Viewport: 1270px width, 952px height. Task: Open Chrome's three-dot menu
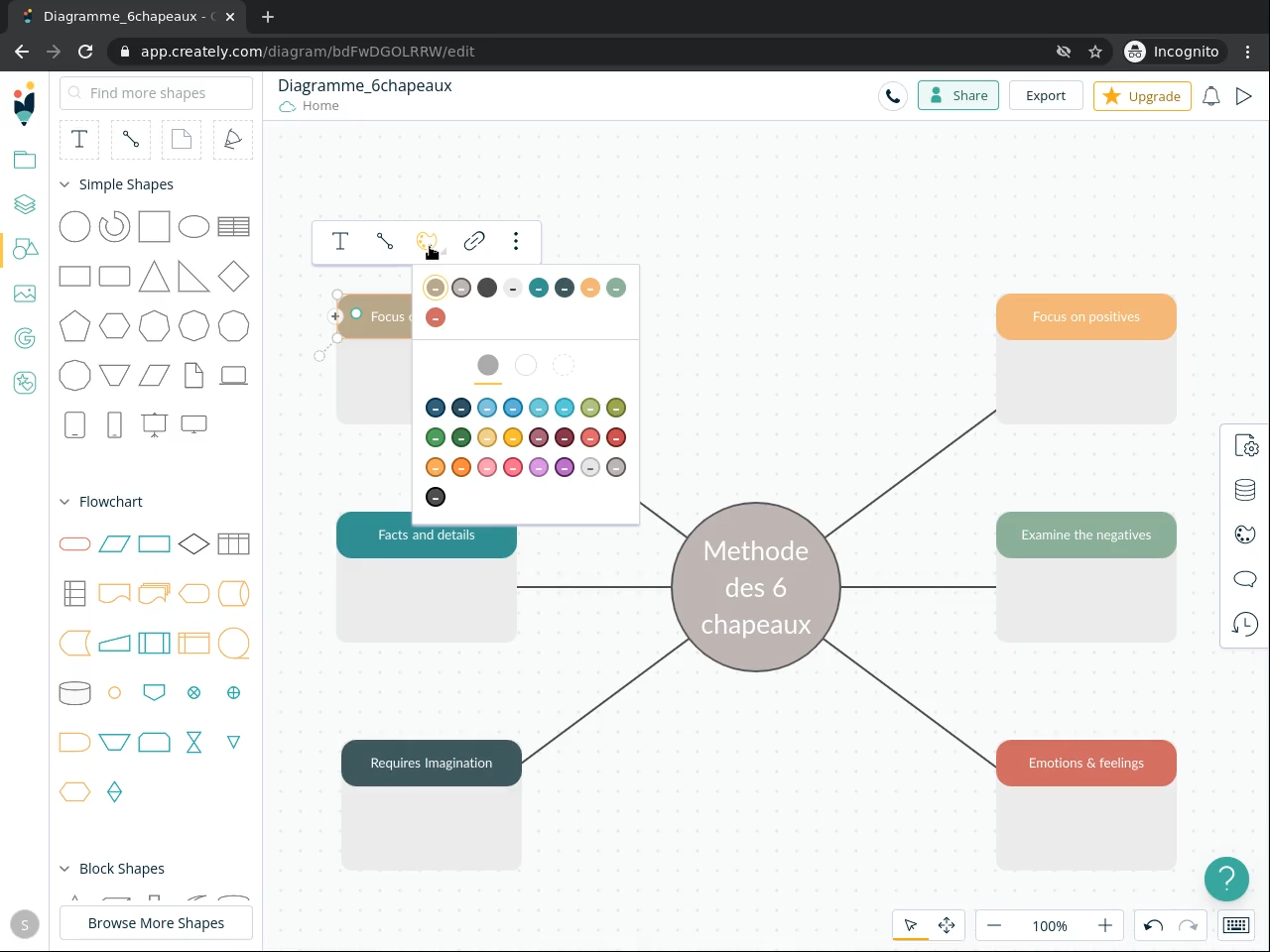pos(1248,52)
